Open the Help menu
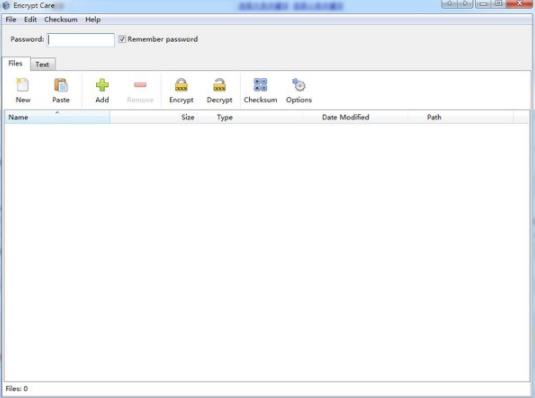The height and width of the screenshot is (398, 535). pyautogui.click(x=93, y=19)
